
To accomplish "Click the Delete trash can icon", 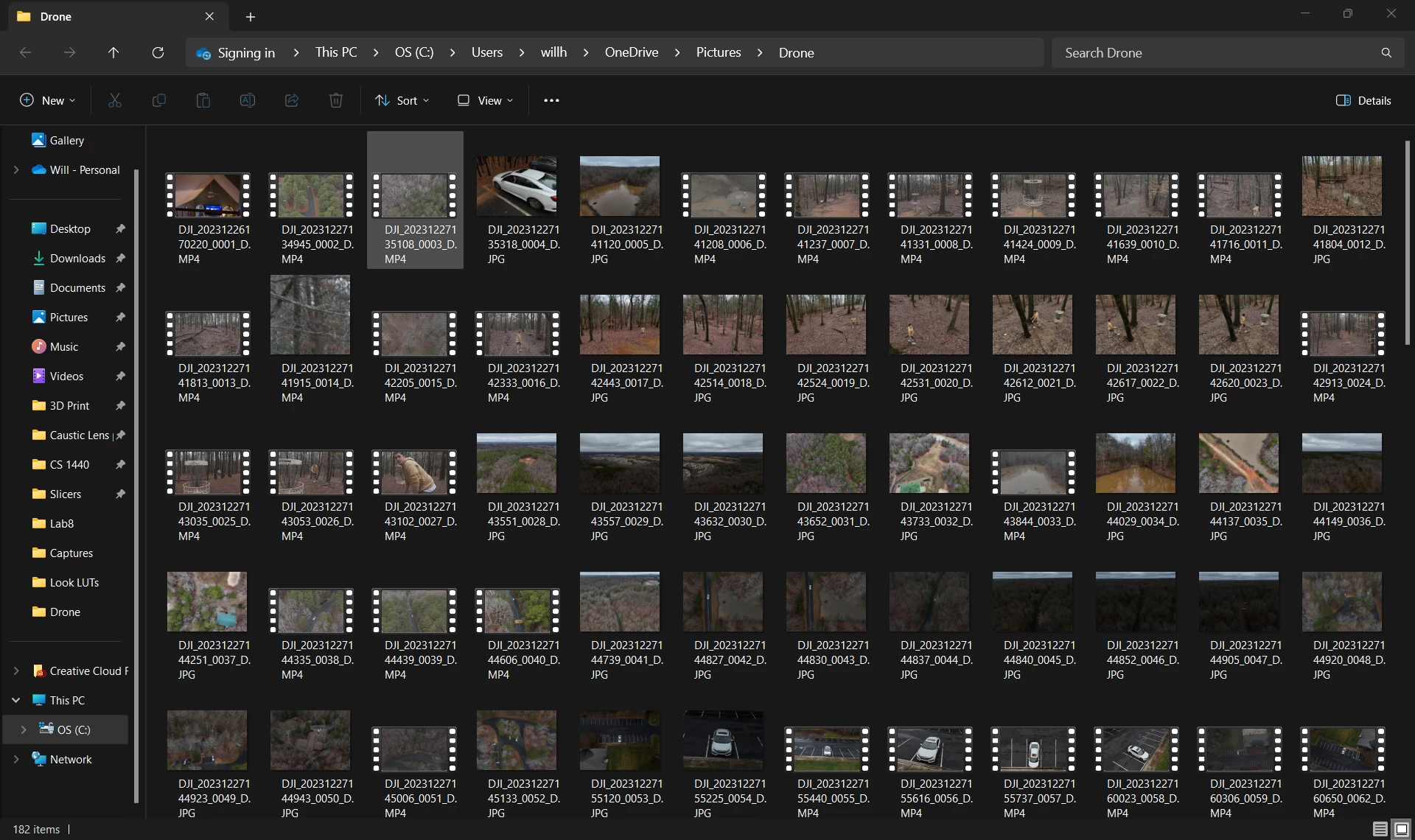I will [336, 100].
